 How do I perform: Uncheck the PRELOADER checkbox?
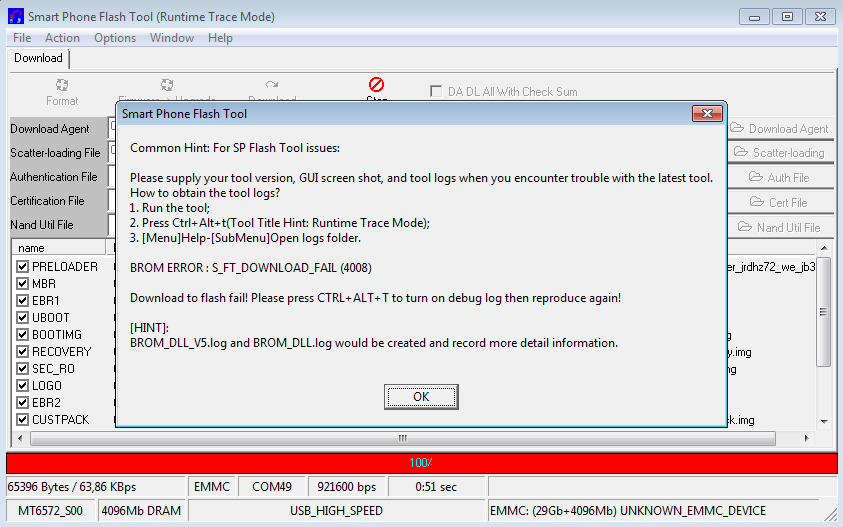pos(23,266)
